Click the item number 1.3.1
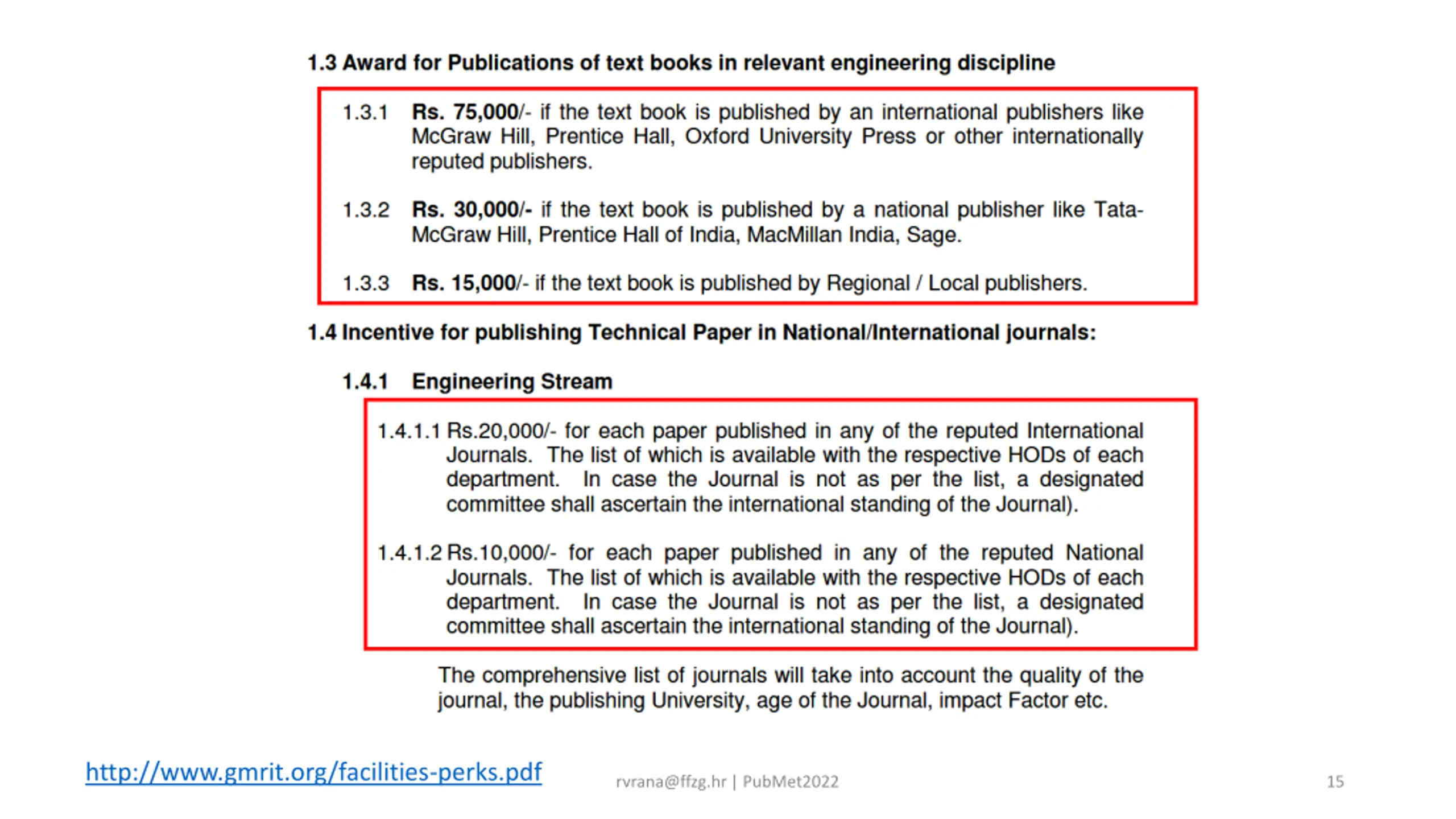 (x=365, y=113)
